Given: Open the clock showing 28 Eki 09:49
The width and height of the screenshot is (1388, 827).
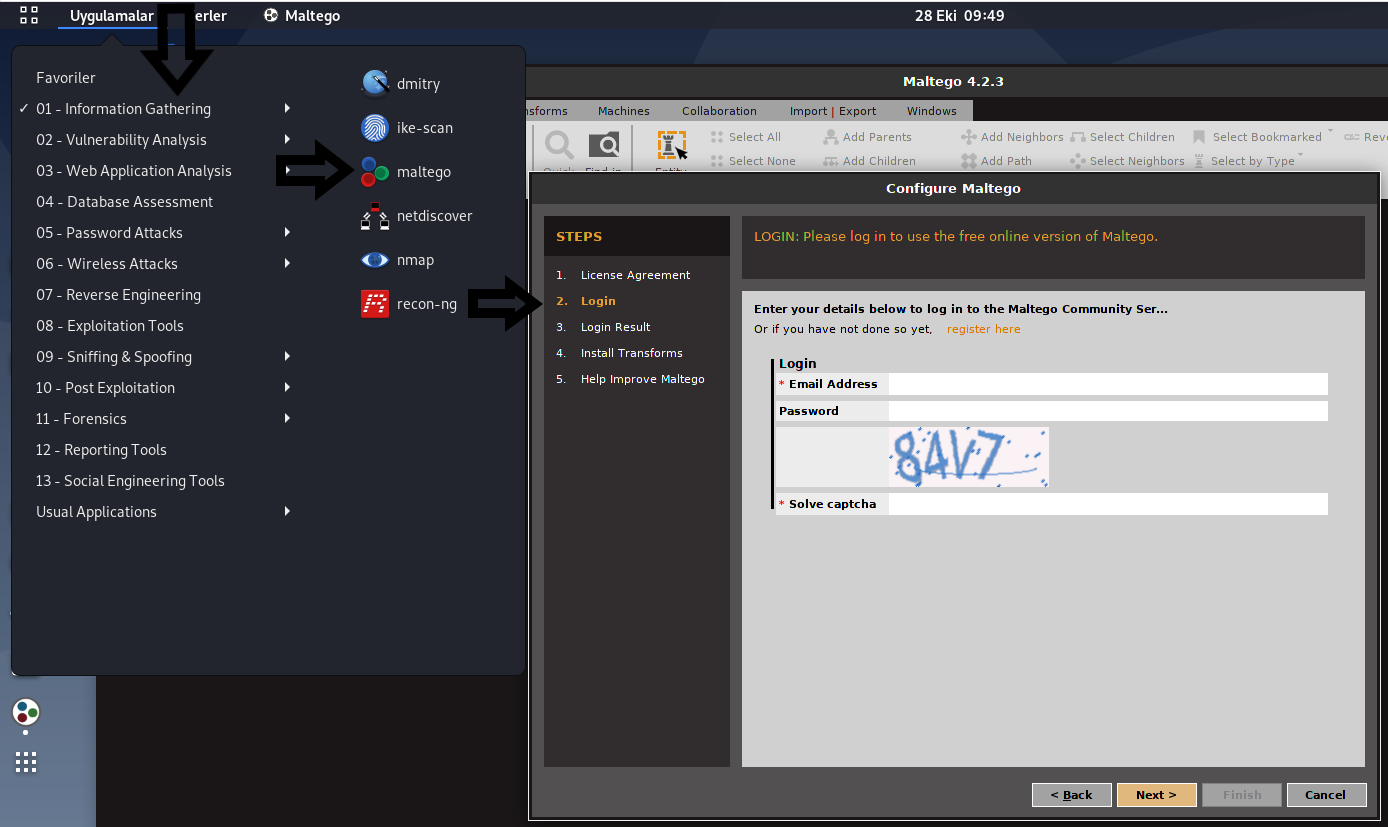Looking at the screenshot, I should (x=959, y=16).
